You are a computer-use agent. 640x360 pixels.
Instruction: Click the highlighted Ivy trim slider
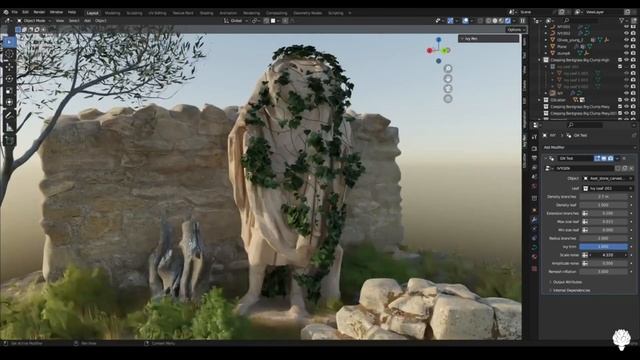point(604,247)
